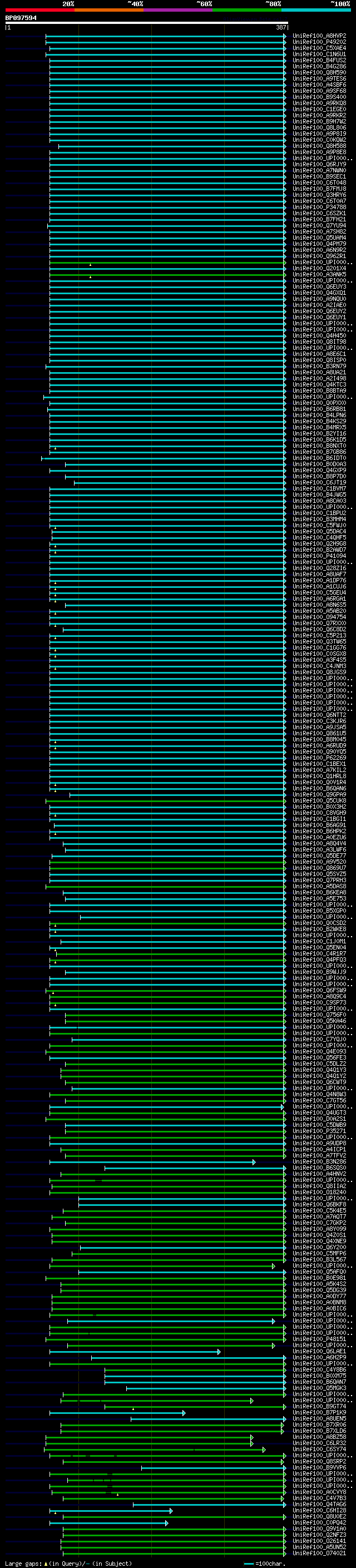Open hit UniRef100_A8HVP2
This screenshot has width=356, height=1568.
click(x=319, y=36)
